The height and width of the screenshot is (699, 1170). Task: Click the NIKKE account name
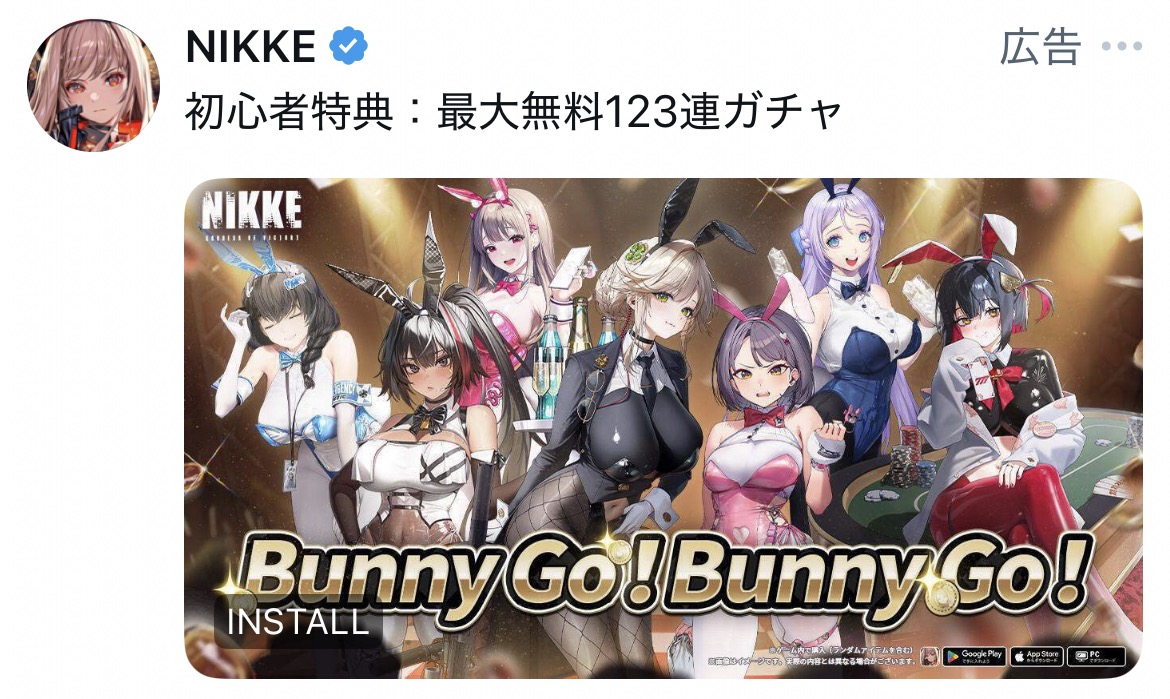click(x=251, y=46)
